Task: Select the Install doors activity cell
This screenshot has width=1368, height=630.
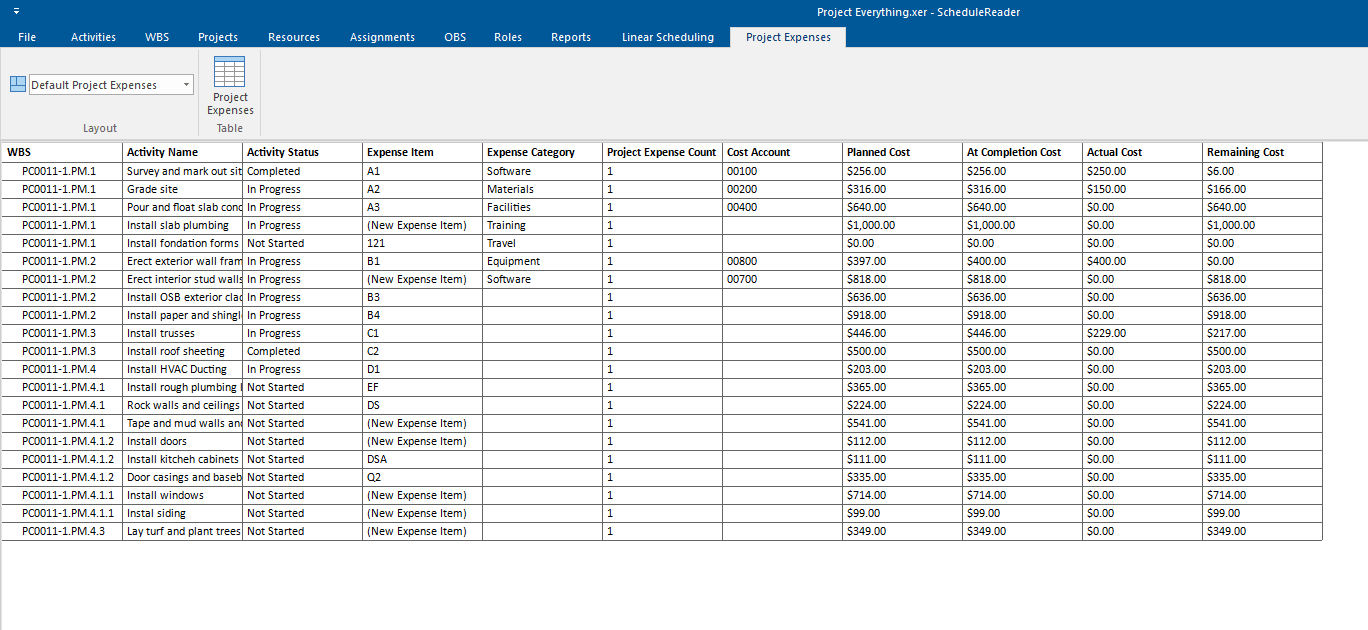Action: 183,441
